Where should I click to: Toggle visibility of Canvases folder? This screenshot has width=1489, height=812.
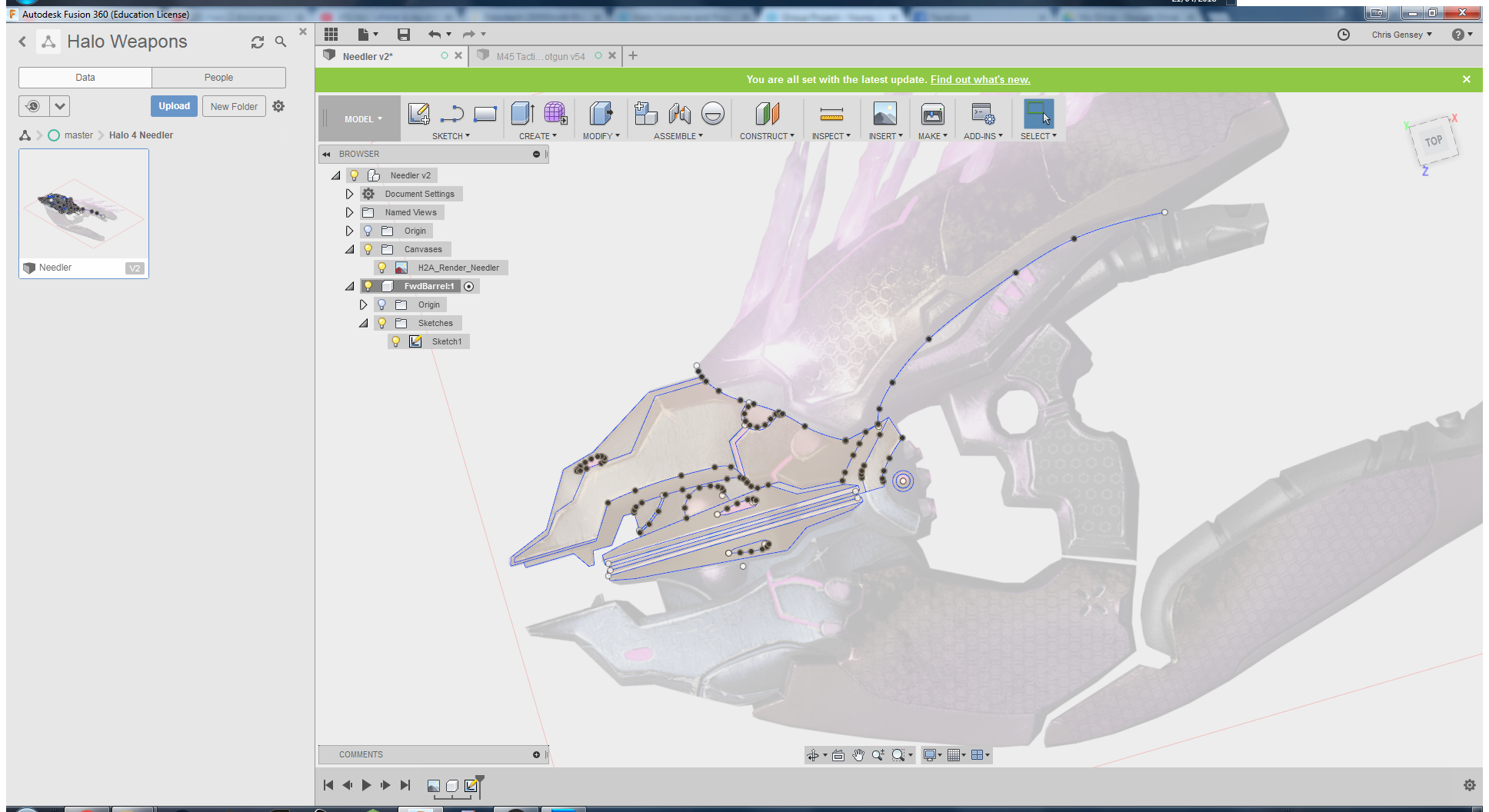[x=368, y=249]
